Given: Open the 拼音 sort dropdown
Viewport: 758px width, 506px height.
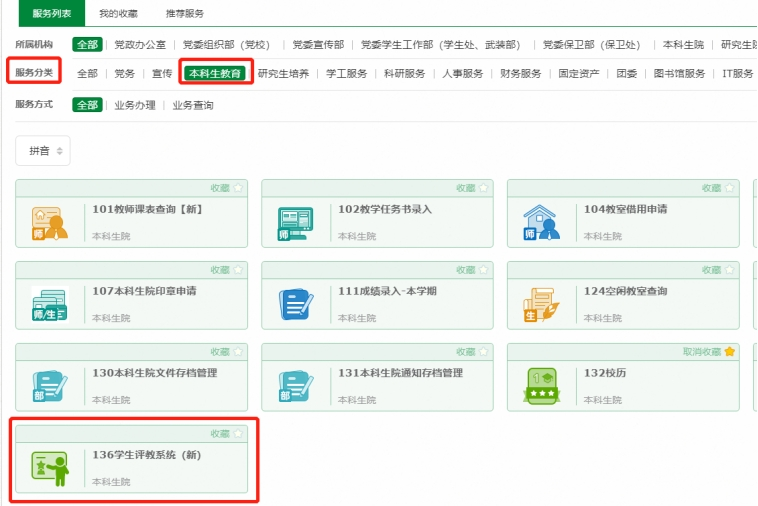Looking at the screenshot, I should [43, 151].
